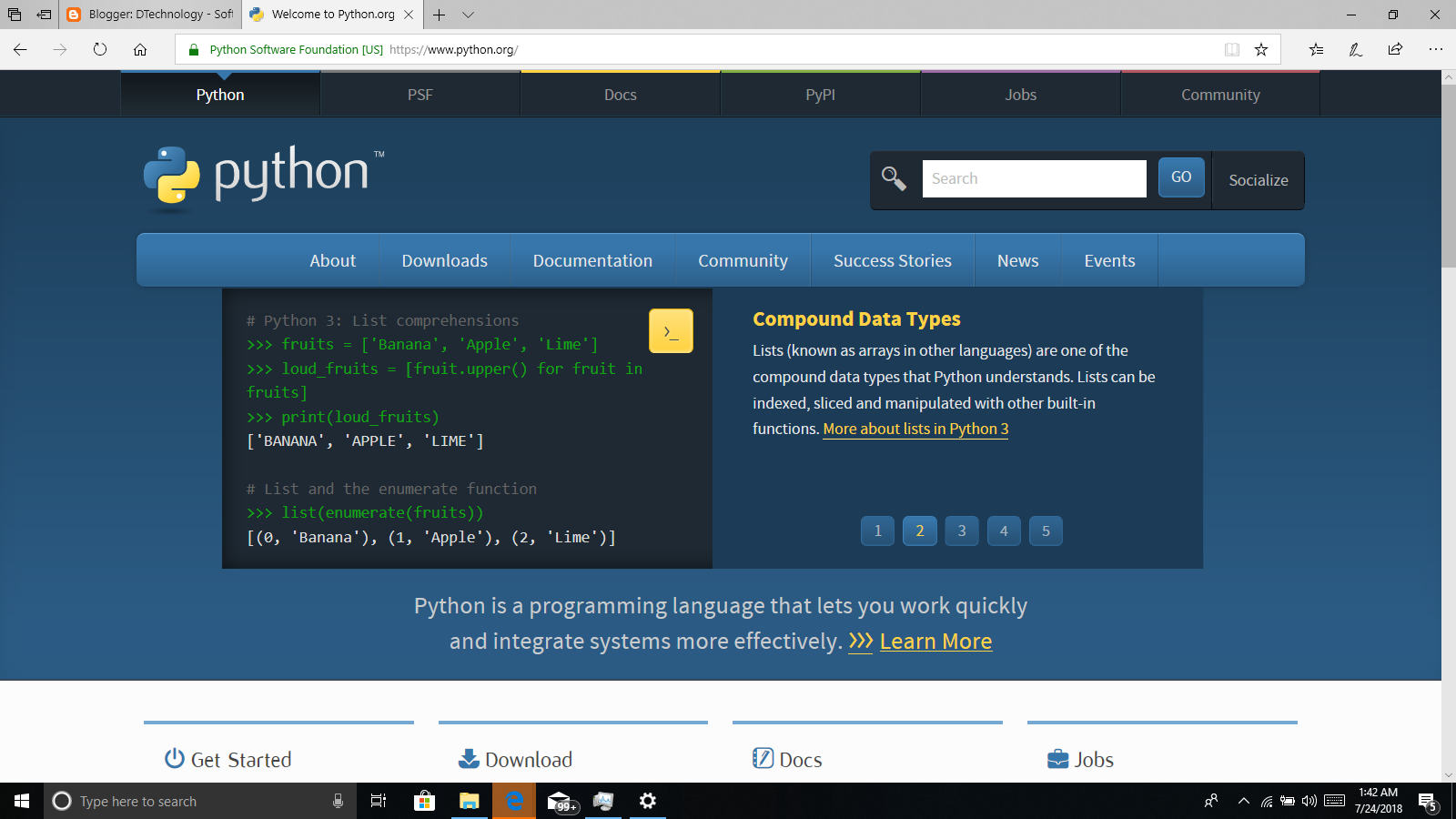The image size is (1456, 819).
Task: Select the PyPI top navigation tab
Action: [x=821, y=95]
